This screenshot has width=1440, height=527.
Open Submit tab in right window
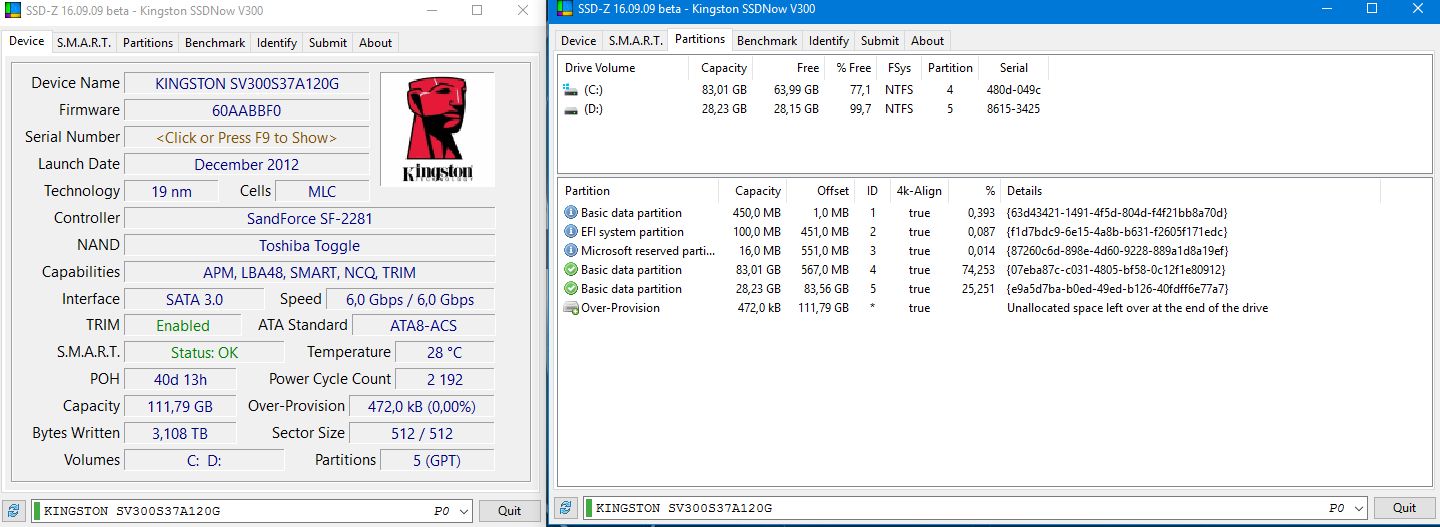pyautogui.click(x=880, y=40)
